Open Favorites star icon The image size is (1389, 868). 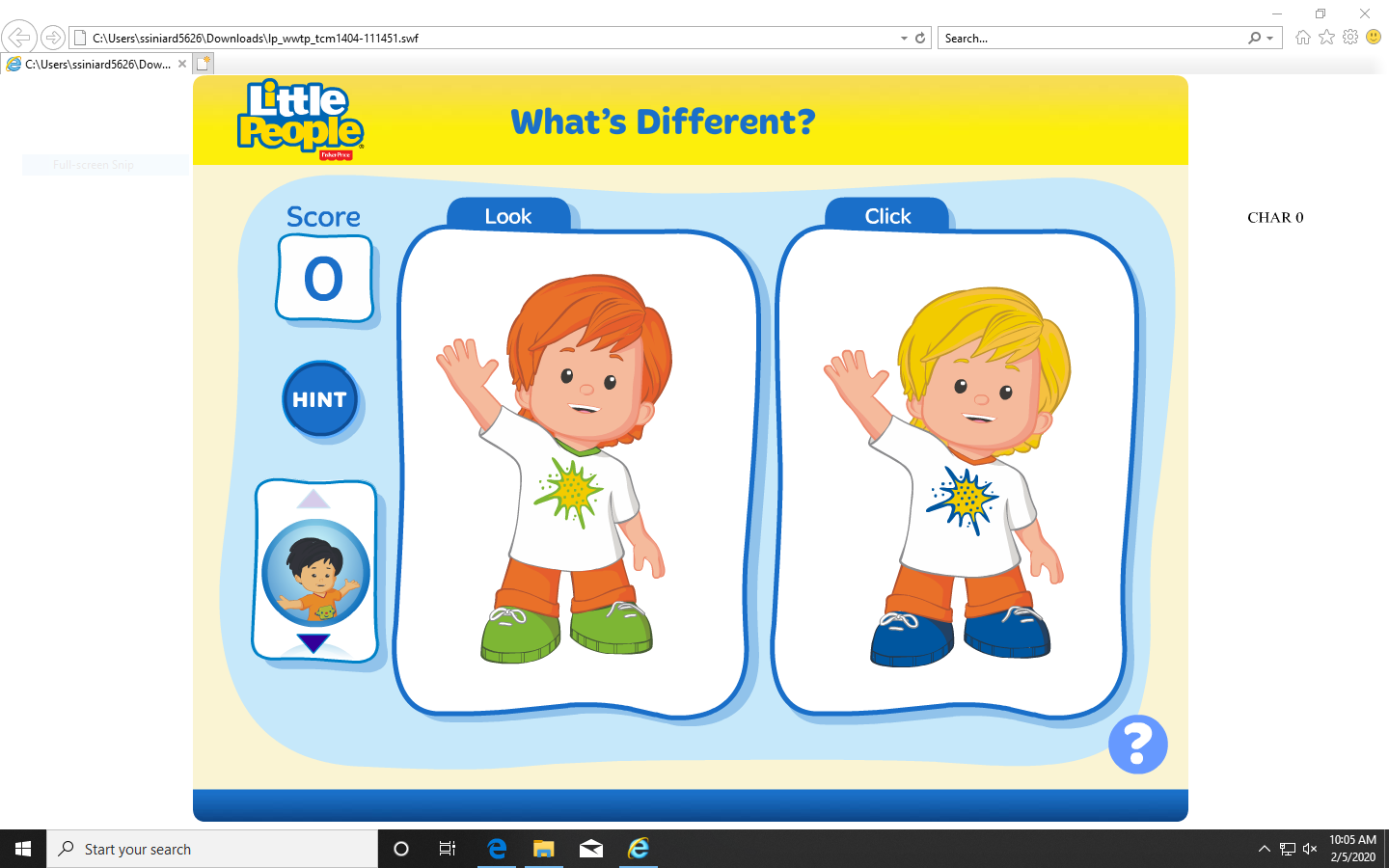(1327, 38)
